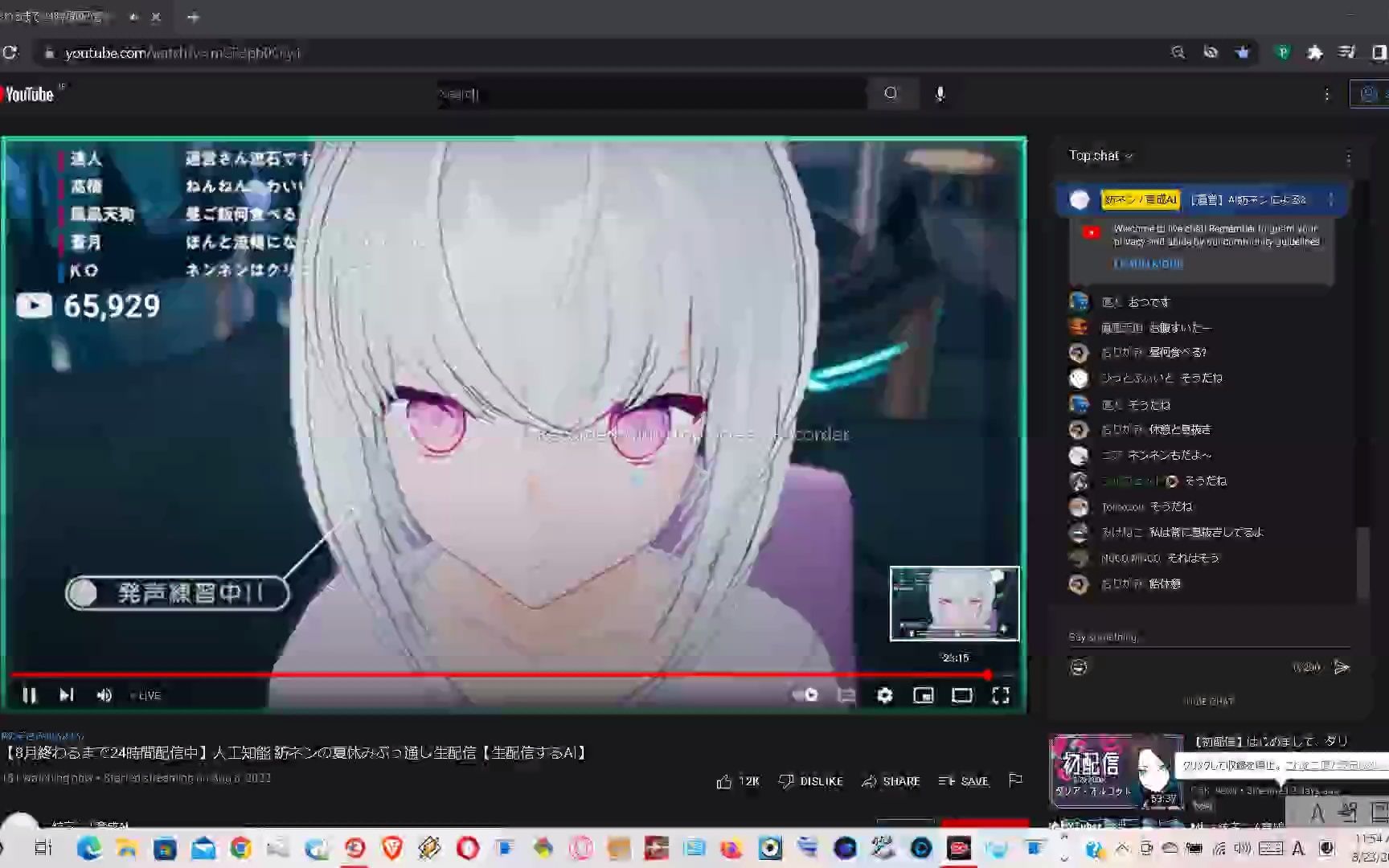The height and width of the screenshot is (868, 1389).
Task: Click the browser address bar URL
Action: 182,53
